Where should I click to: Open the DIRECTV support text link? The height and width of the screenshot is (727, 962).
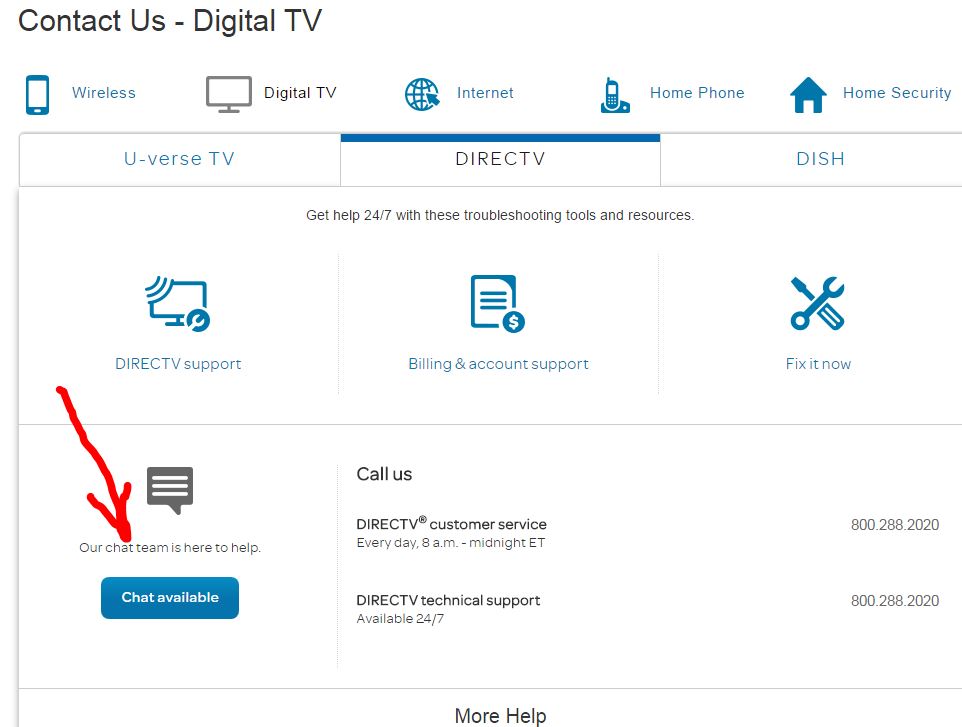(x=178, y=364)
